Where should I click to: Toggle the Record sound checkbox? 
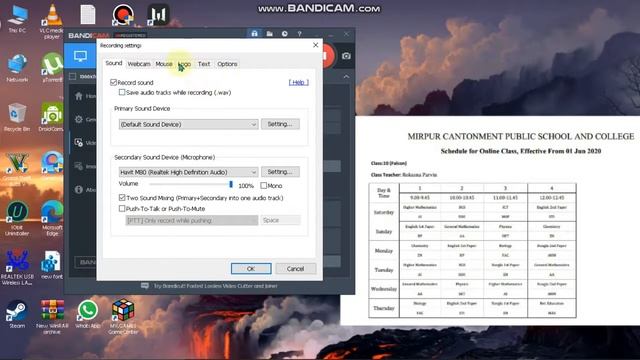tap(113, 82)
